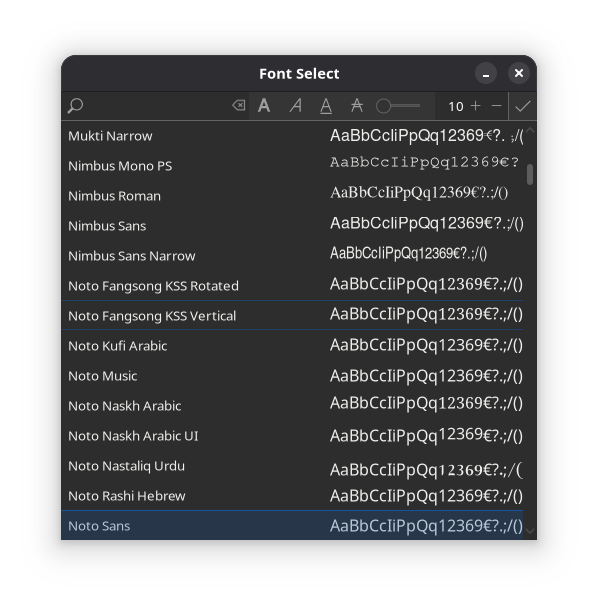Minimize the Font Select window
598x607 pixels.
[486, 73]
